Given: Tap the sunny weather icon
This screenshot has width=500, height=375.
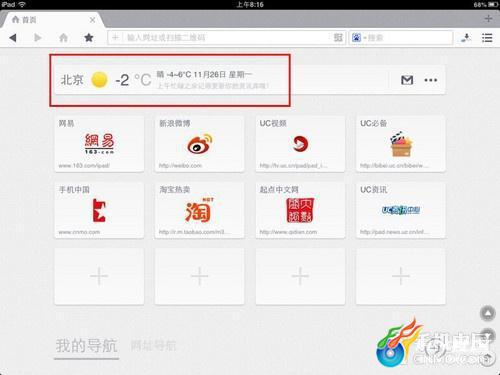Looking at the screenshot, I should [x=99, y=80].
